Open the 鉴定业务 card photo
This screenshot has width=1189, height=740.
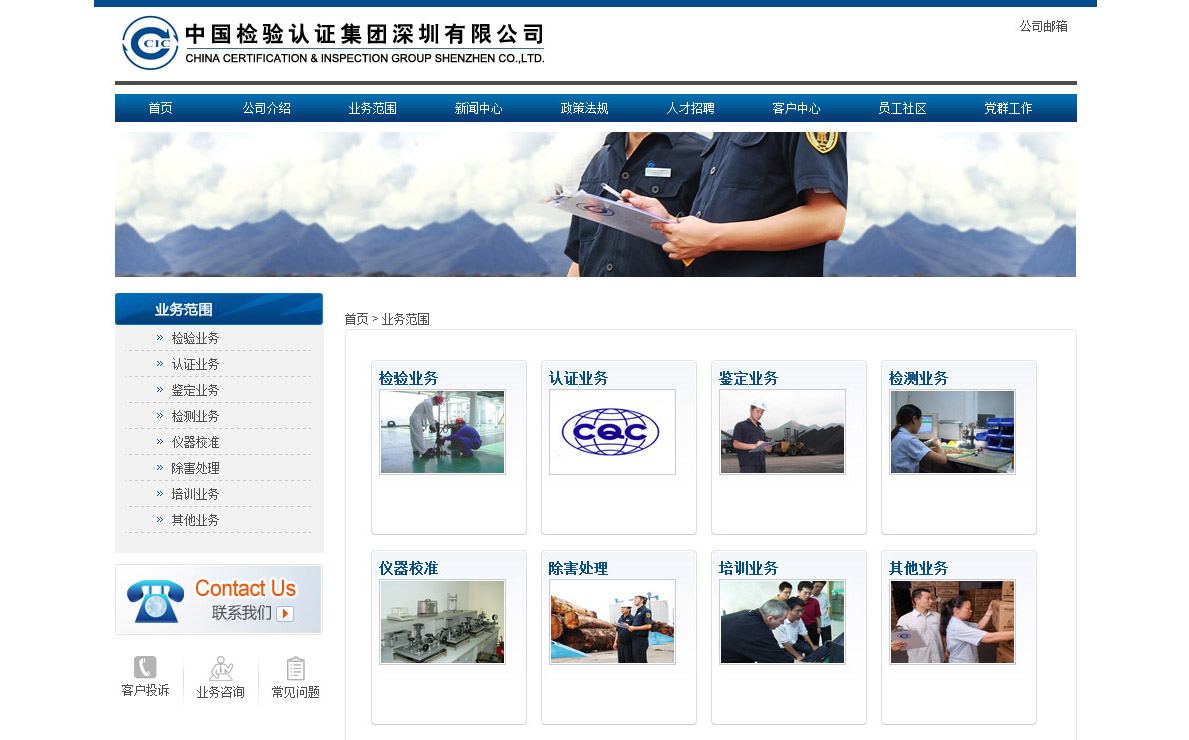point(782,432)
